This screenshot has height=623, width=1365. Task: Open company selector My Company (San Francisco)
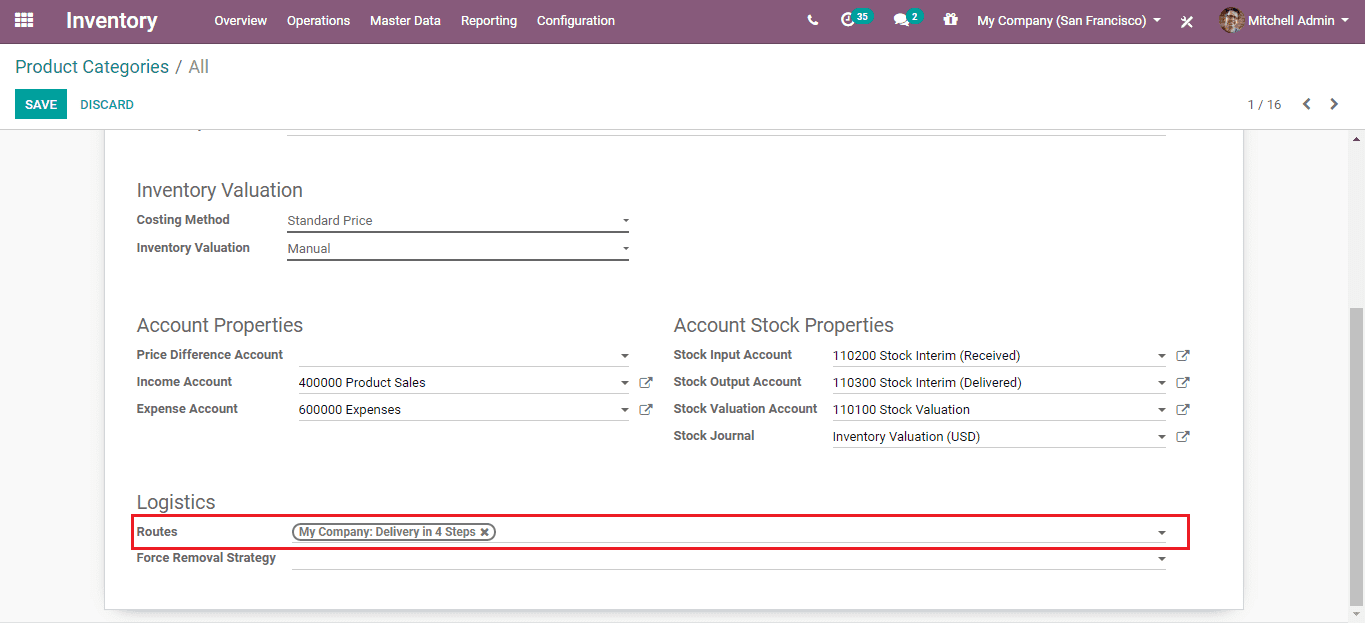pyautogui.click(x=1069, y=20)
